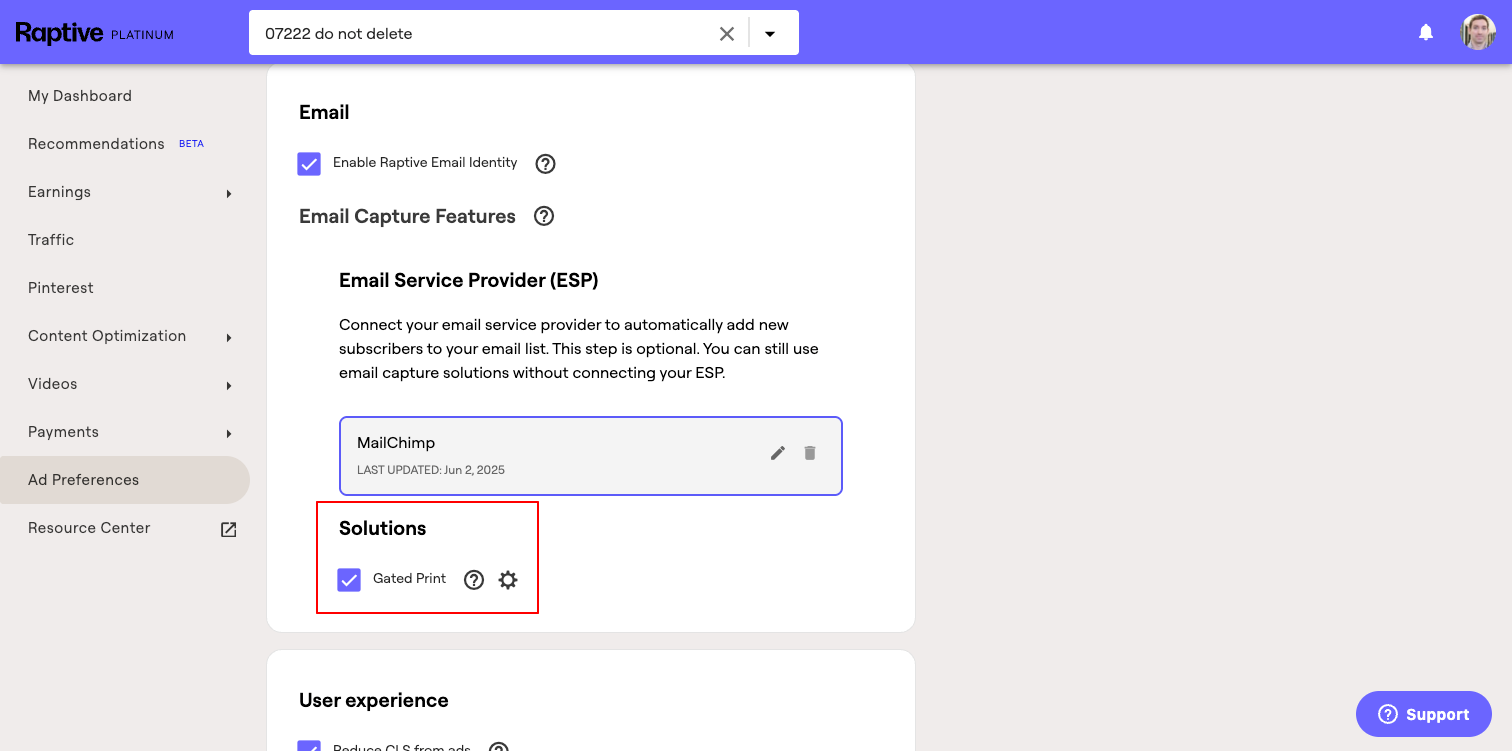Click the 'Solutions' heading
The height and width of the screenshot is (751, 1512).
[x=383, y=529]
